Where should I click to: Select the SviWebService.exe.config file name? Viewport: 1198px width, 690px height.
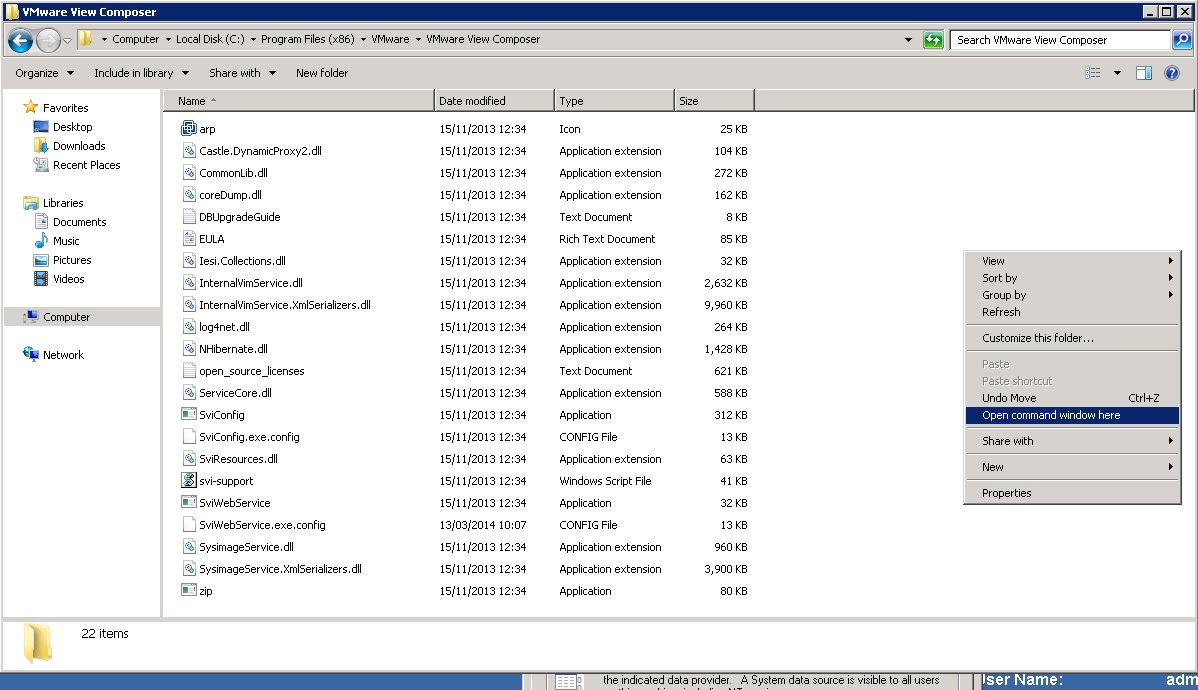[x=262, y=525]
